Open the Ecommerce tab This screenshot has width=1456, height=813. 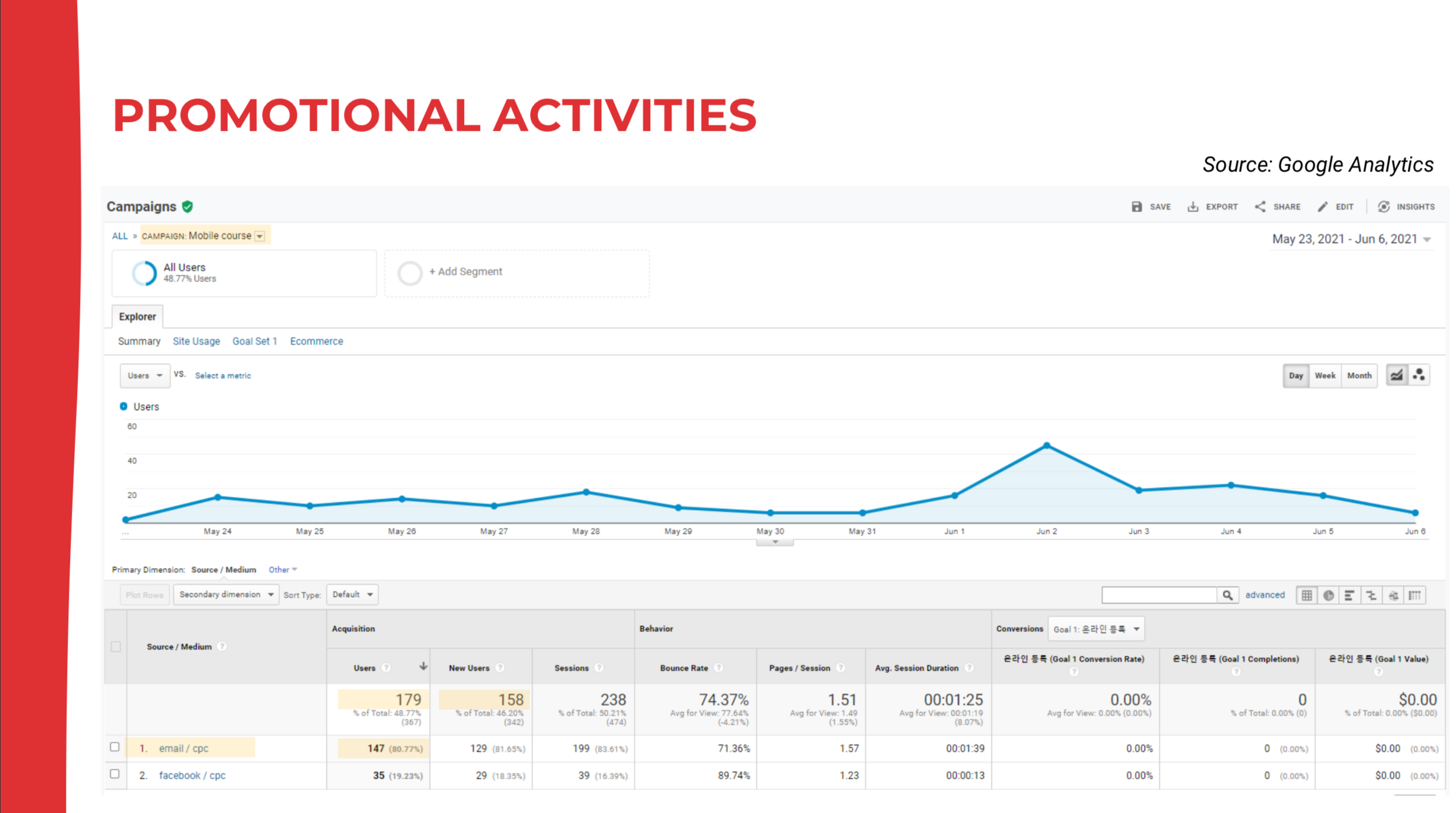[316, 341]
